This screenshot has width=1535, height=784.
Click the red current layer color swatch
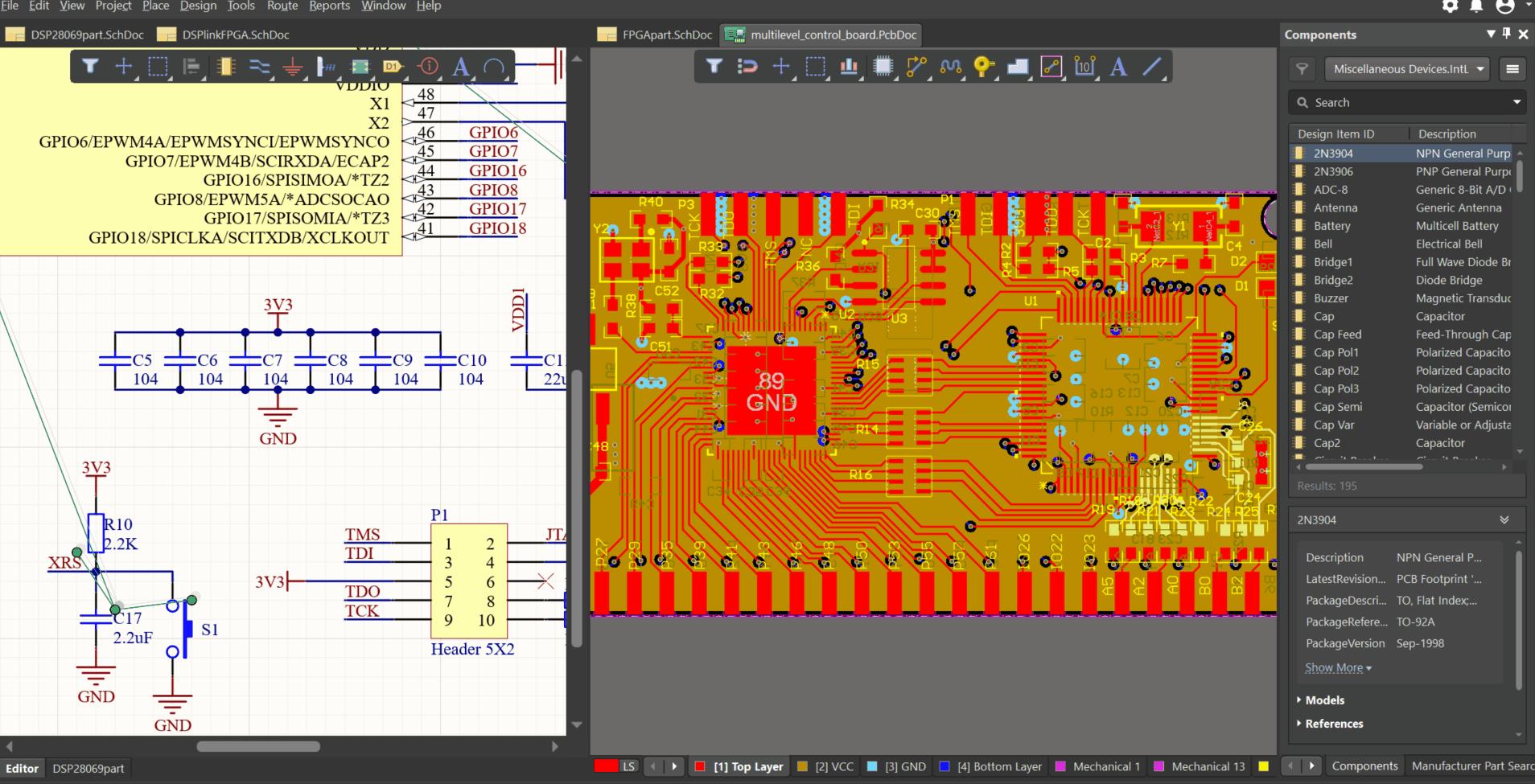(605, 766)
